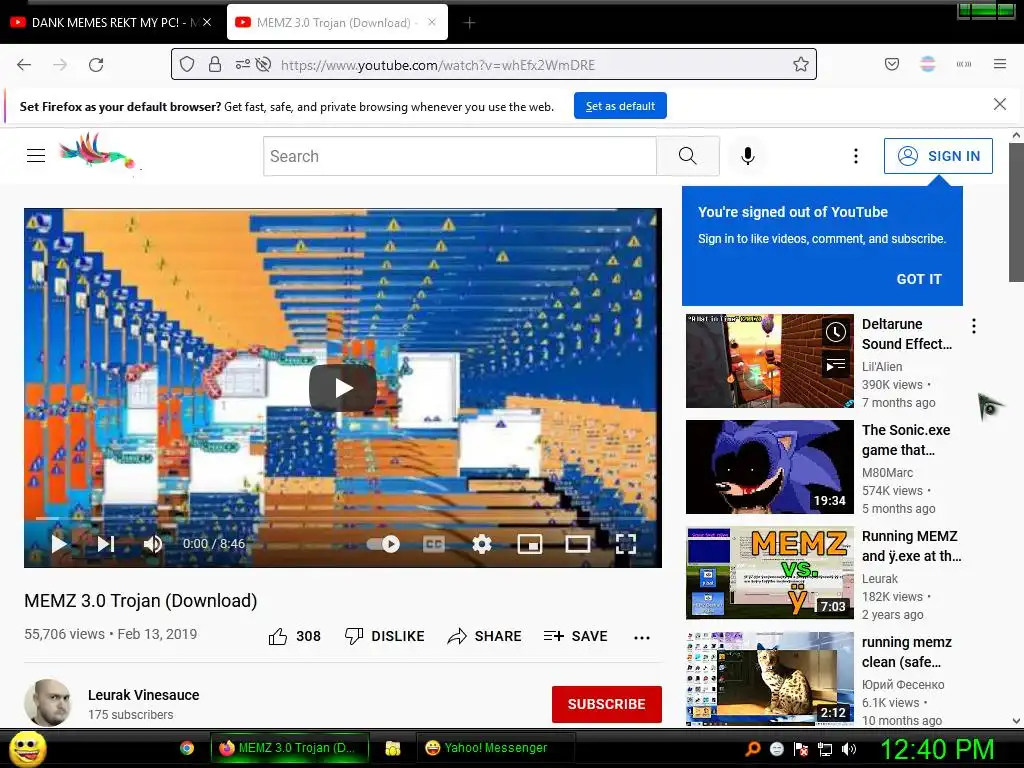Viewport: 1024px width, 768px height.
Task: Click the video progress bar
Action: tap(343, 518)
